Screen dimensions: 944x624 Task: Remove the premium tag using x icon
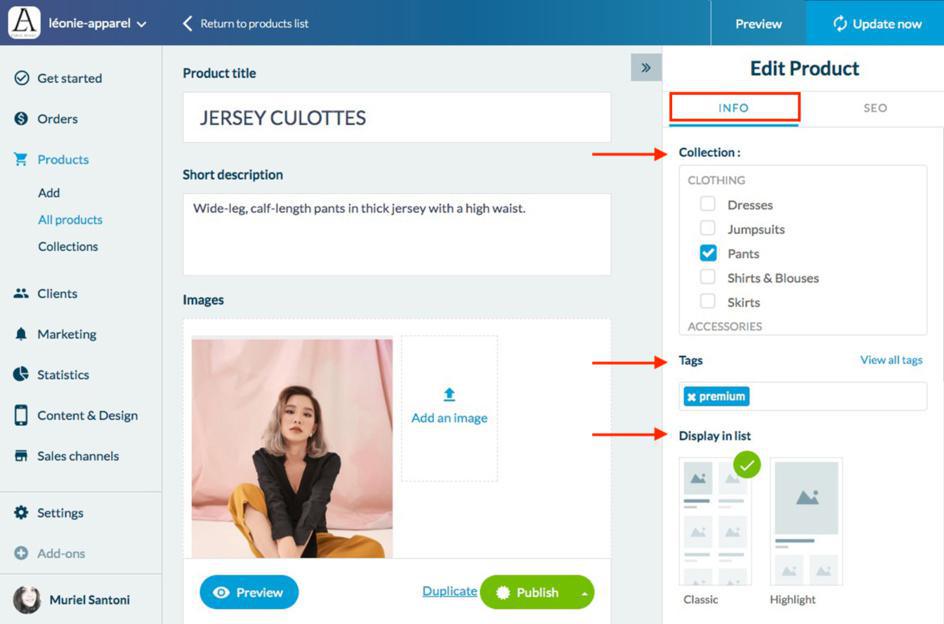click(x=691, y=397)
